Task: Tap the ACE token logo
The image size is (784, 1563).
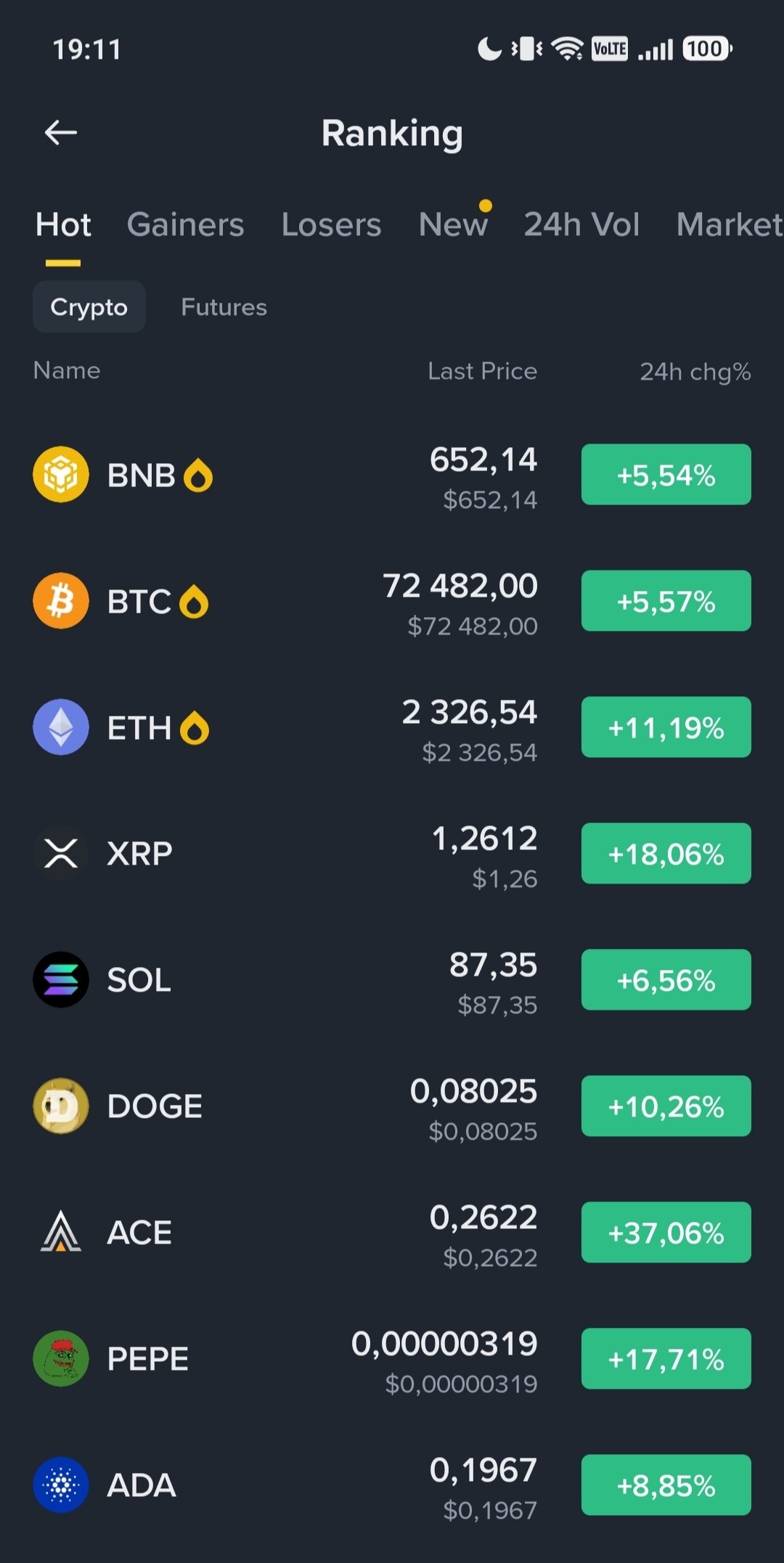Action: [x=61, y=1233]
